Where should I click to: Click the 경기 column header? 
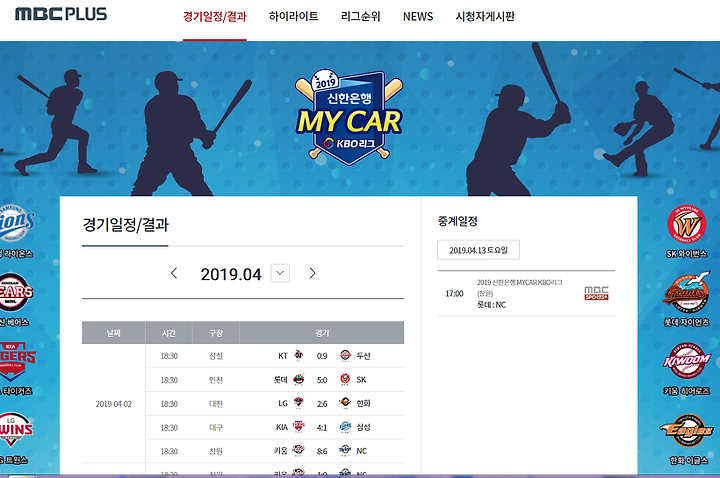click(x=322, y=333)
